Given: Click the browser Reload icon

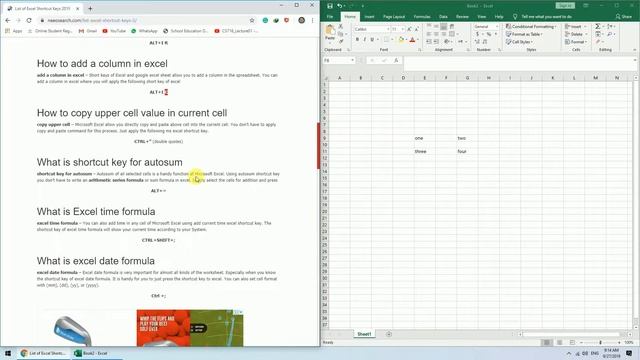Looking at the screenshot, I should pos(29,20).
